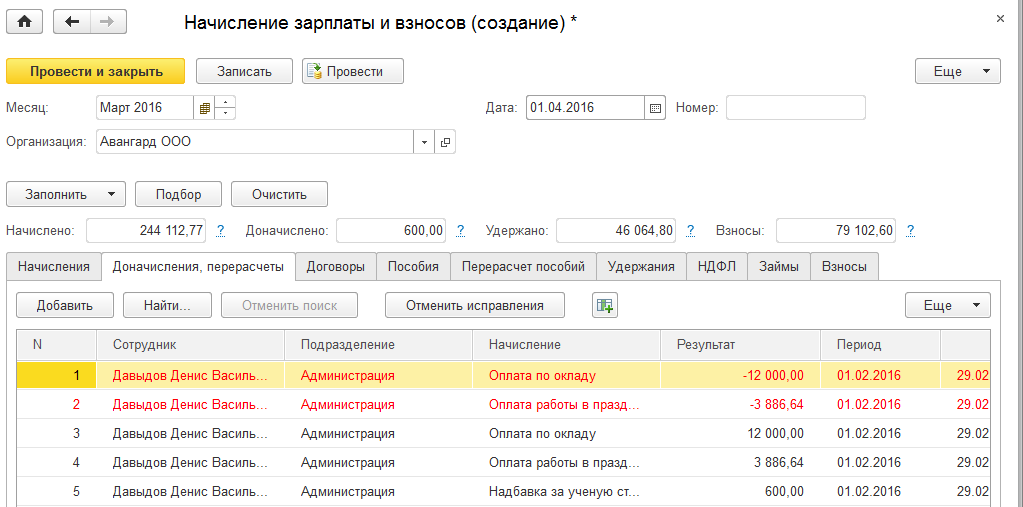Screen dimensions: 1023x507
Task: Decrease month with the down stepper
Action: pyautogui.click(x=225, y=114)
